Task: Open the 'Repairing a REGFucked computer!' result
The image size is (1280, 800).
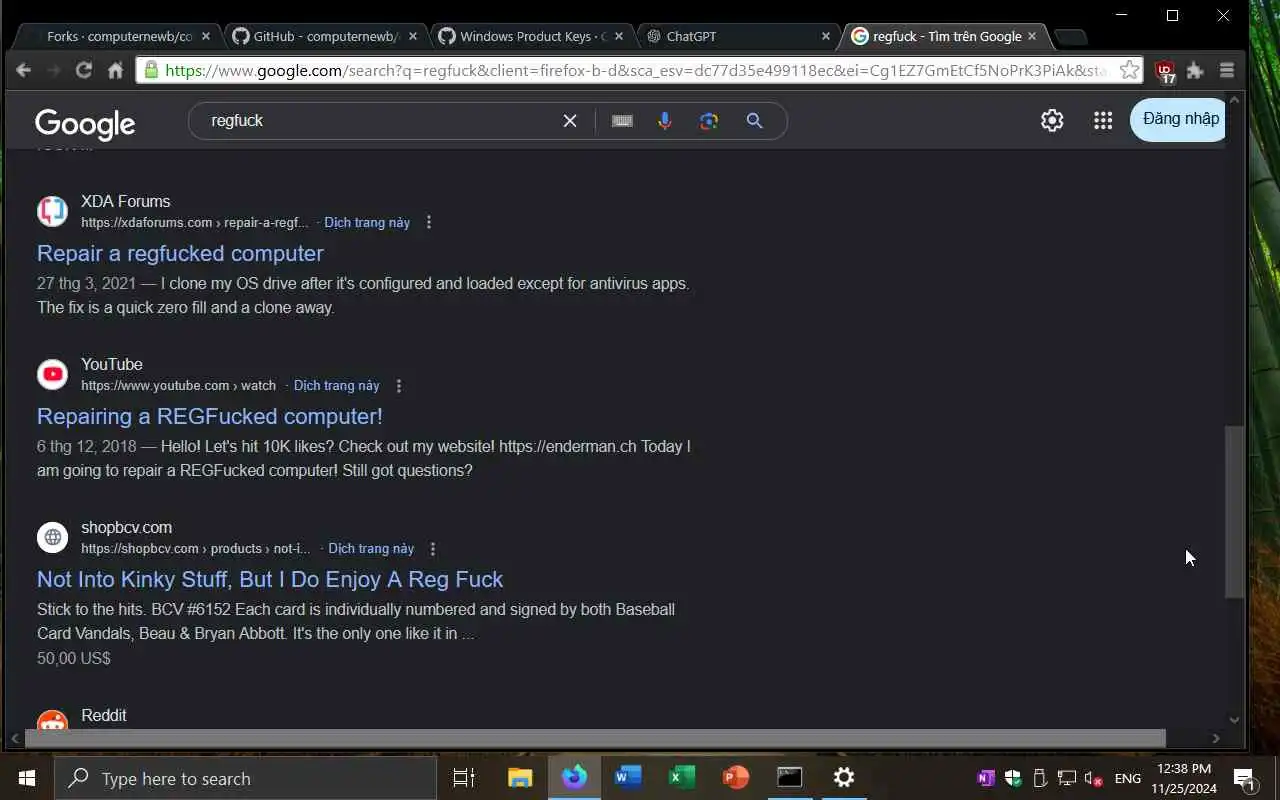Action: coord(210,416)
